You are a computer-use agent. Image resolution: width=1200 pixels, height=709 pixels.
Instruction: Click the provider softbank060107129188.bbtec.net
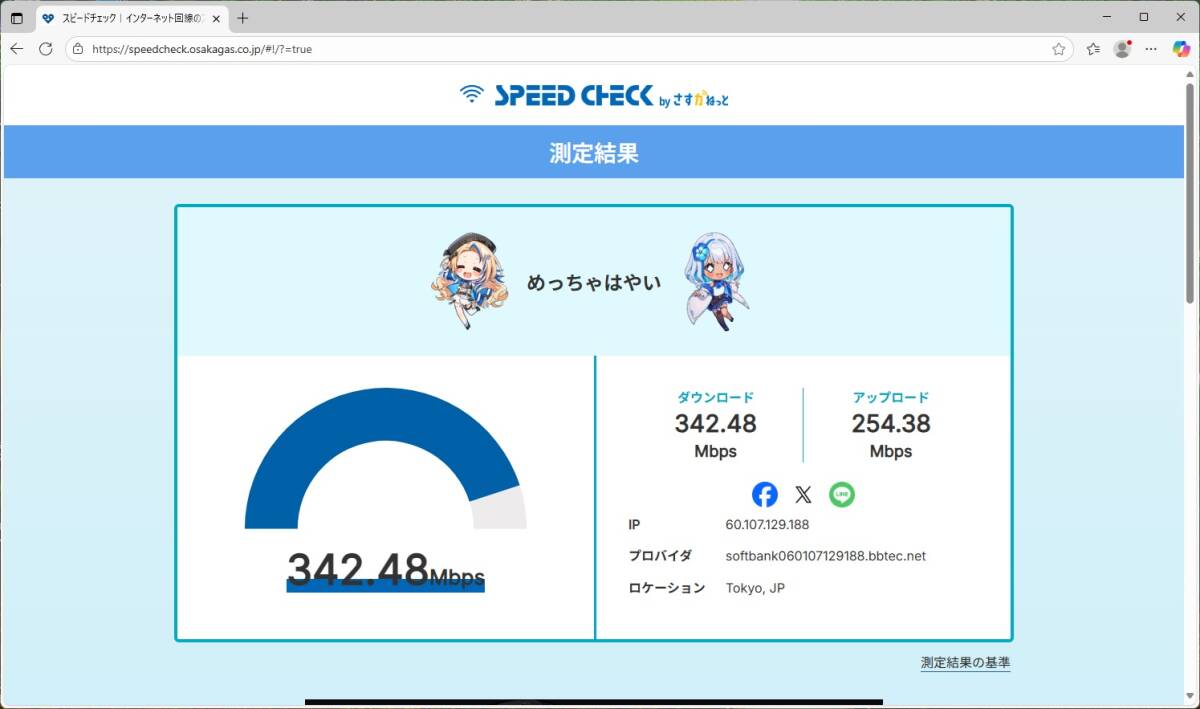(825, 556)
